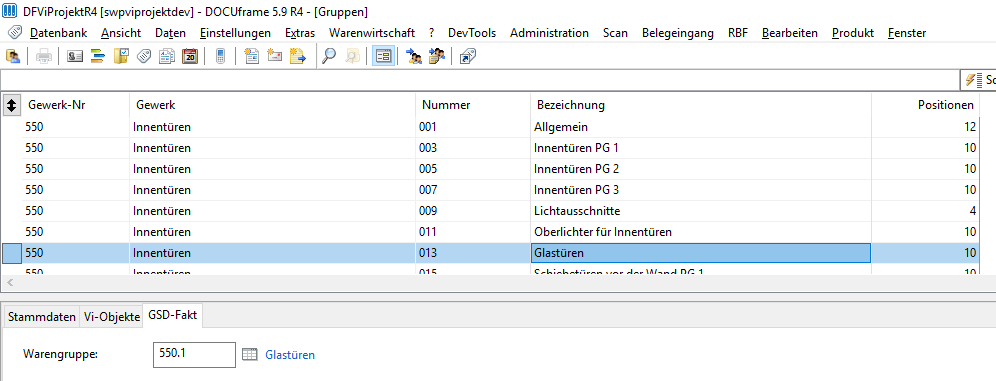
Task: Open the RBF menu
Action: coord(738,33)
